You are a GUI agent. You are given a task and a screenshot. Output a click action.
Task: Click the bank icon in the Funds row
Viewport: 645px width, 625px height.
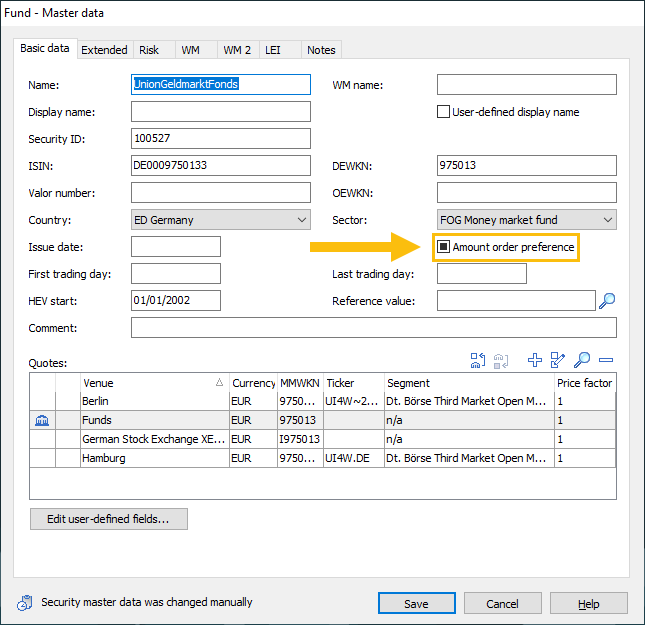42,421
